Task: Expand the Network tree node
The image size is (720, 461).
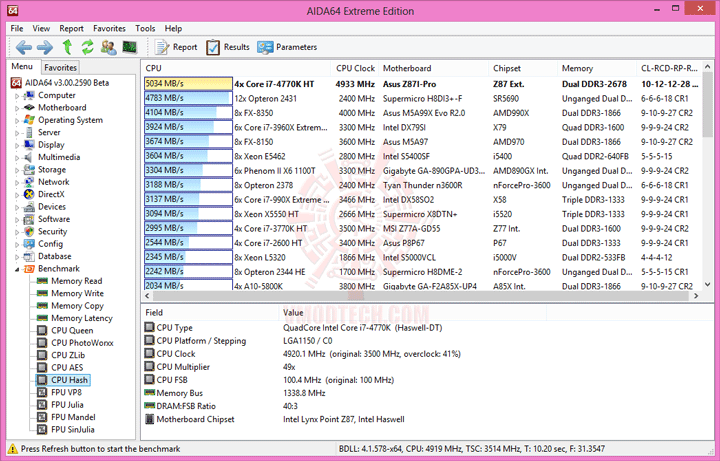Action: click(x=17, y=183)
